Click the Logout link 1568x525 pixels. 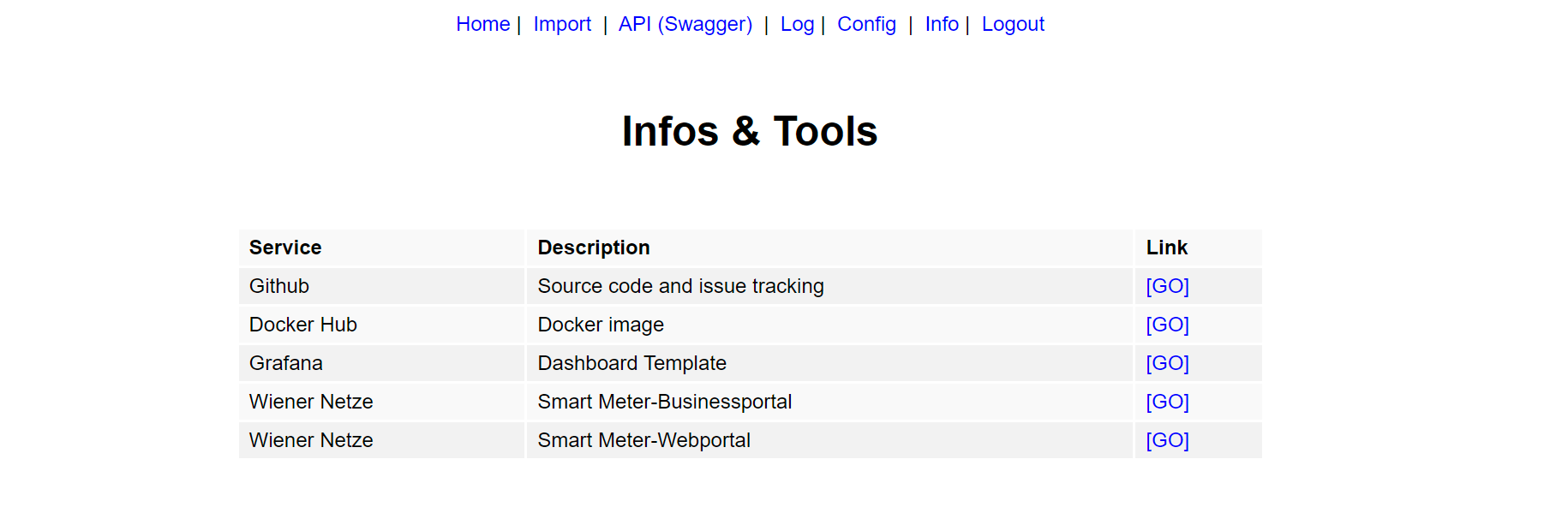pos(1013,24)
